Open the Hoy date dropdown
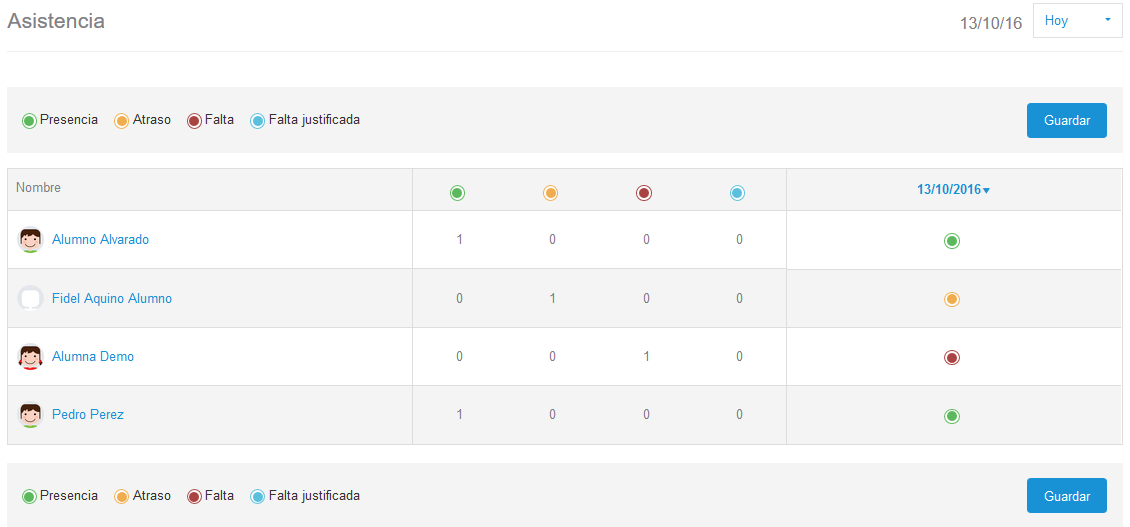 point(1077,21)
